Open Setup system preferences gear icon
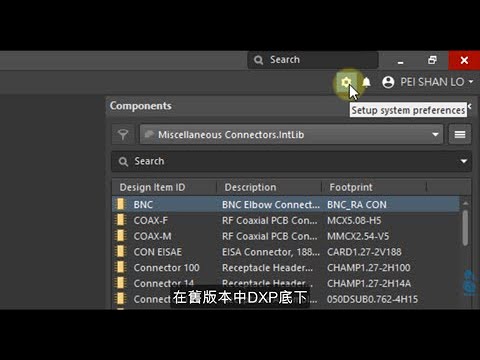The width and height of the screenshot is (480, 360). tap(346, 82)
